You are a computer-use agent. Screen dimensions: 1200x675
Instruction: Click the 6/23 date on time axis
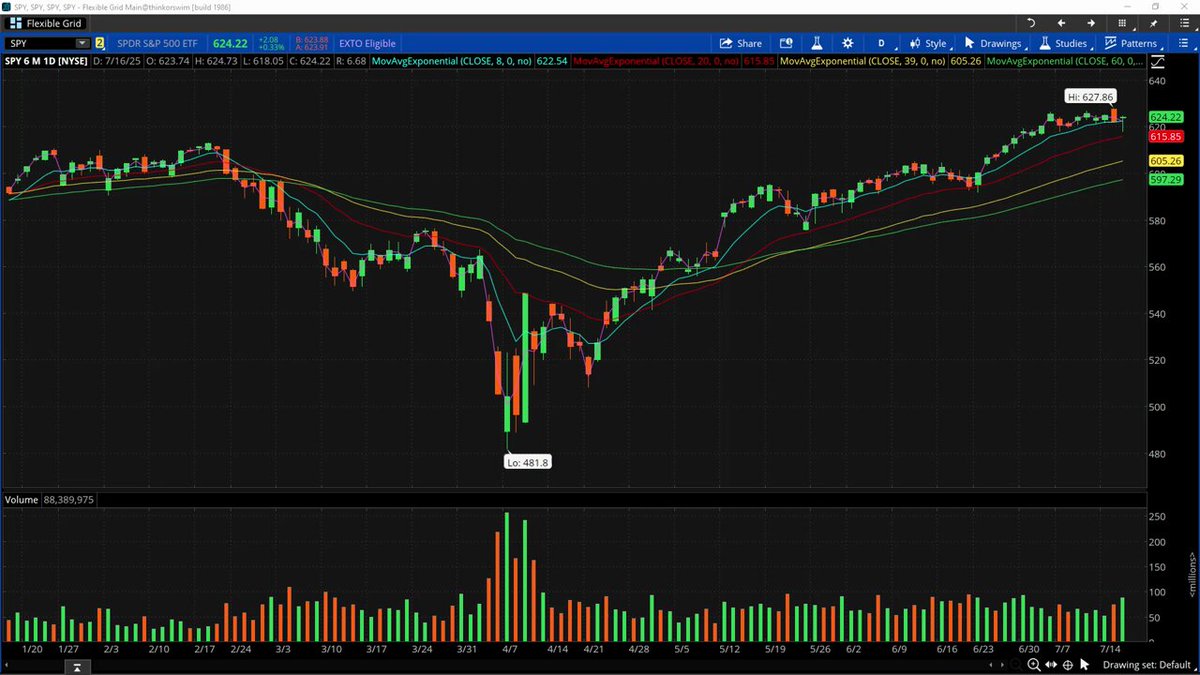tap(983, 649)
